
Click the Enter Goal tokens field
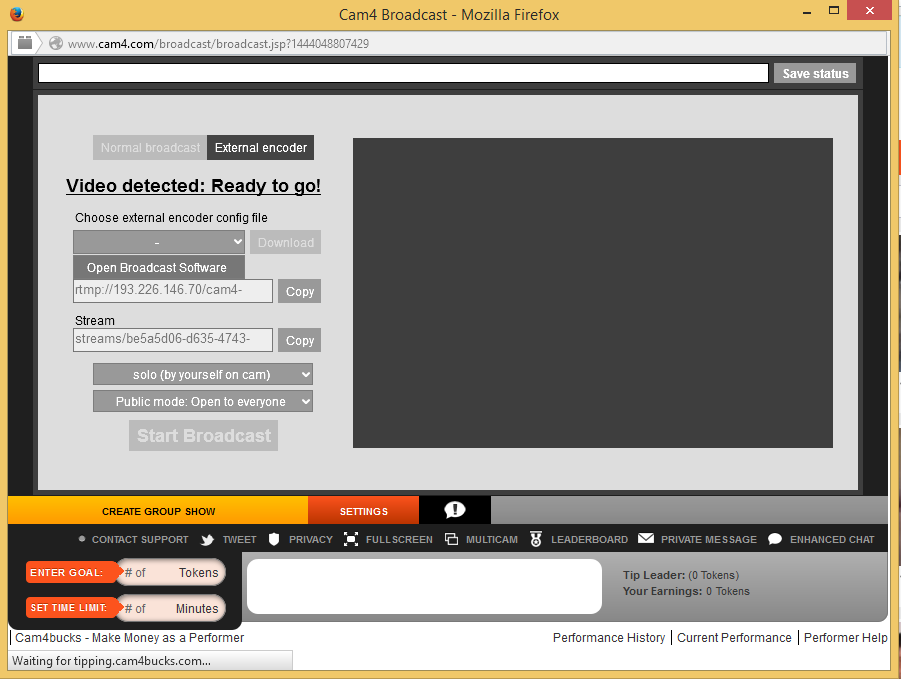click(170, 573)
